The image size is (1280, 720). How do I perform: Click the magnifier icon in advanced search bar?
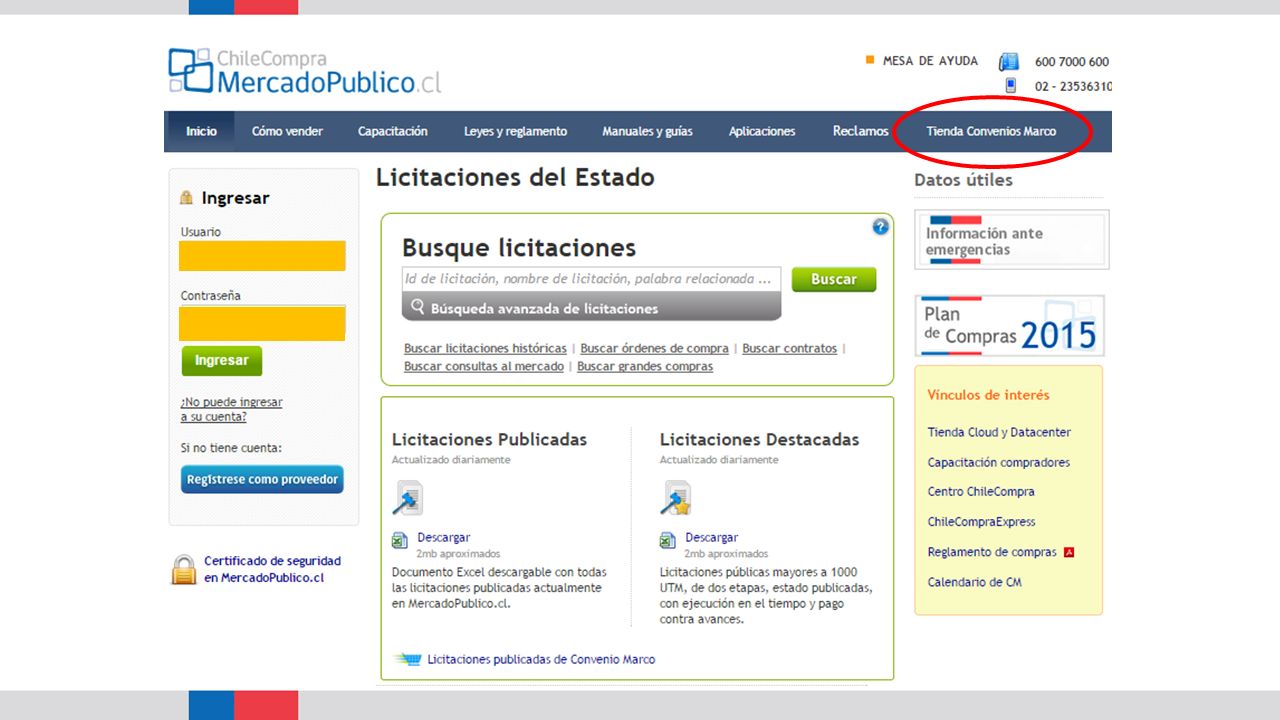(x=418, y=307)
